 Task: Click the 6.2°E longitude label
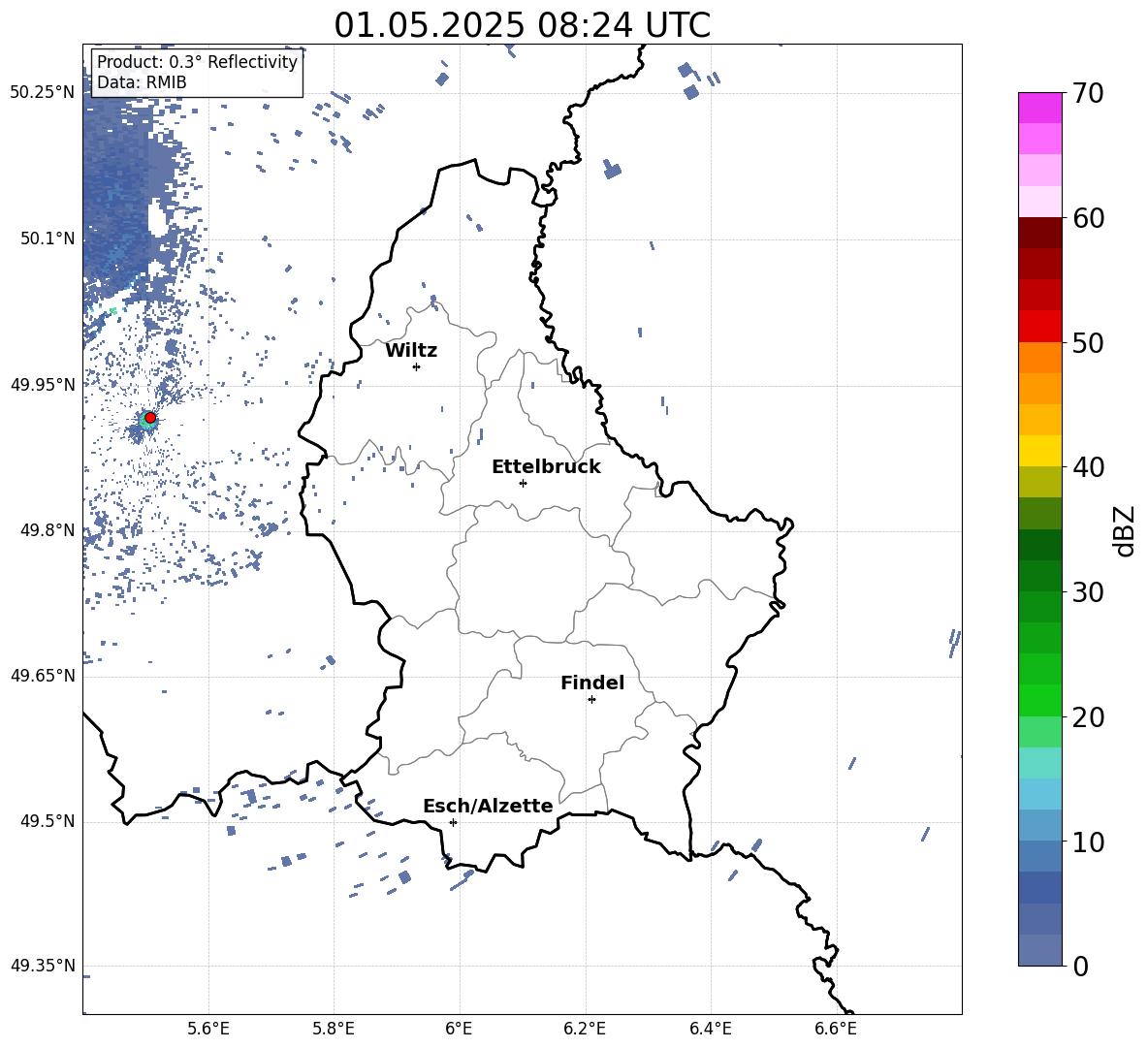[585, 1030]
